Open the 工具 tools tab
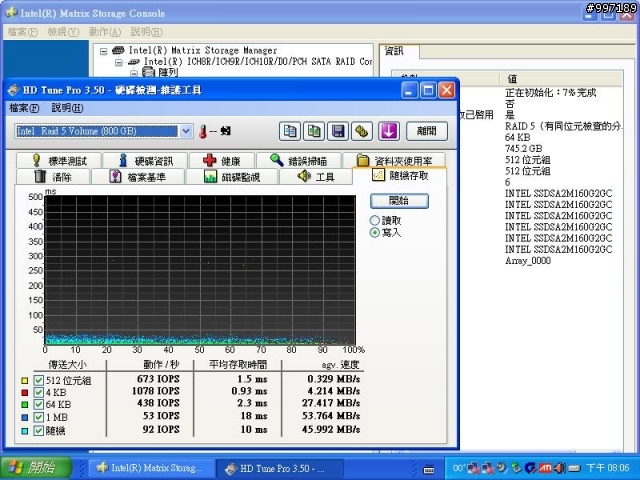Image resolution: width=640 pixels, height=480 pixels. pos(316,177)
